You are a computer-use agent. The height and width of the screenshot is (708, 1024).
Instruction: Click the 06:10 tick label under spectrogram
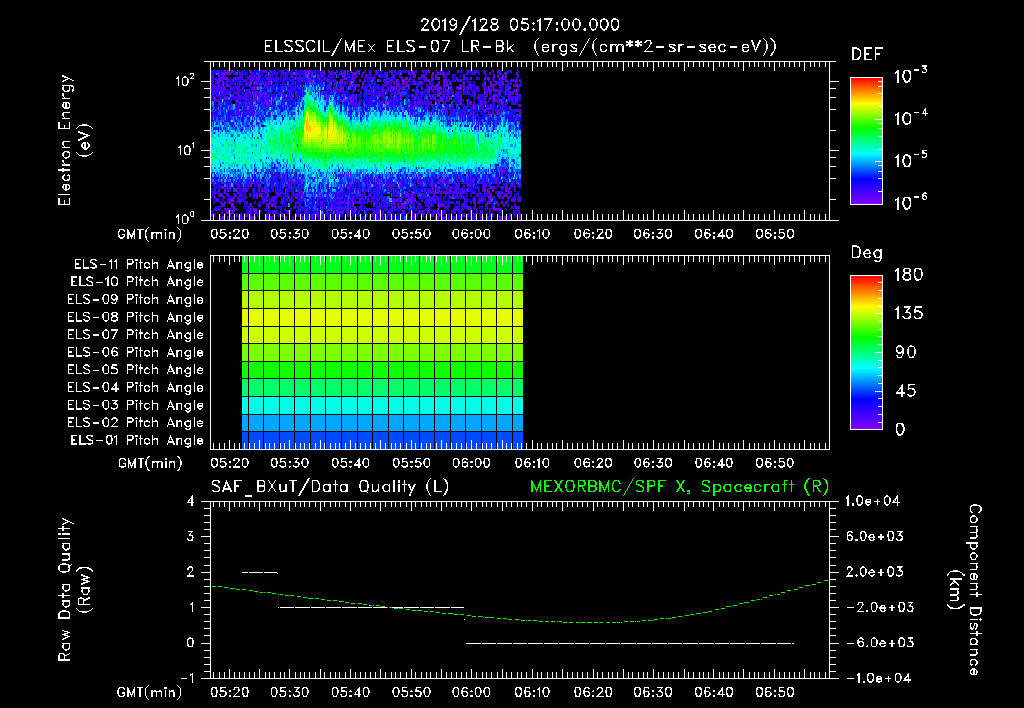532,234
